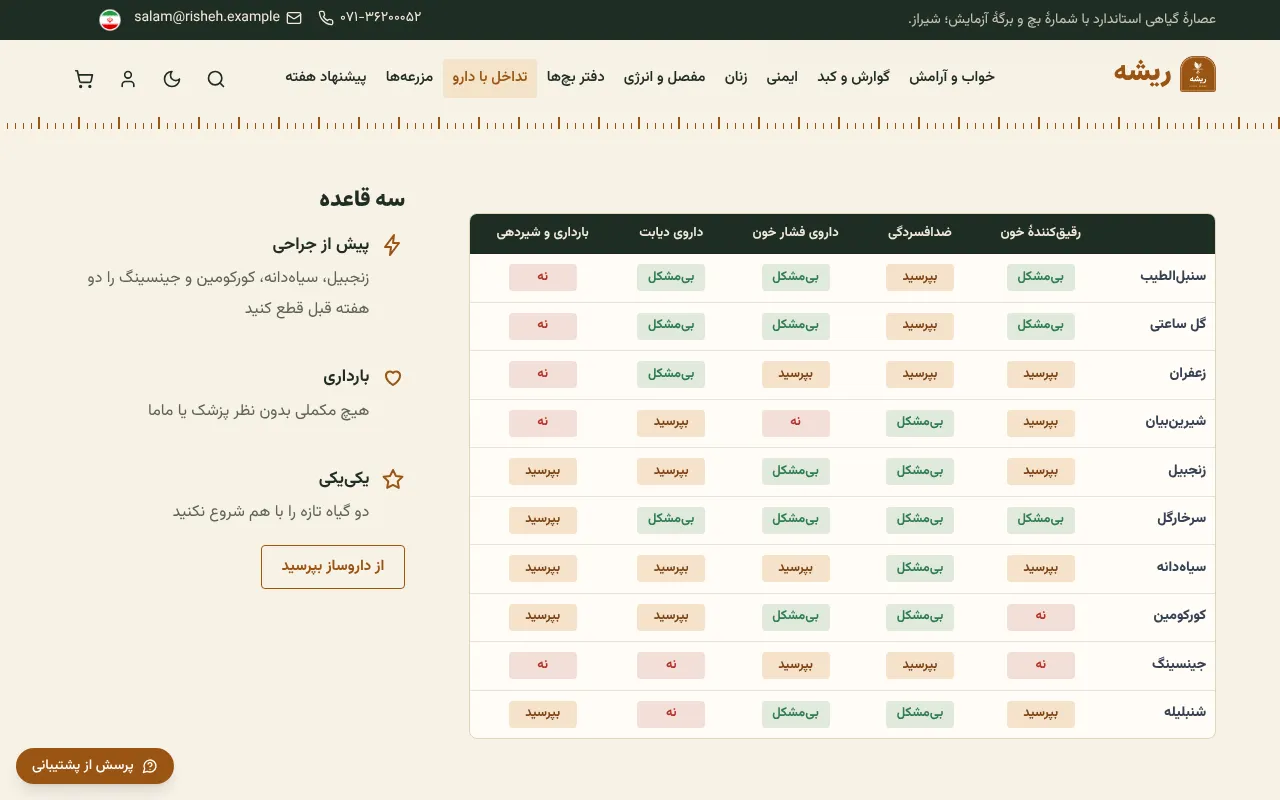Select the سنبل‌الطیب row label
The image size is (1280, 800).
coord(1173,277)
